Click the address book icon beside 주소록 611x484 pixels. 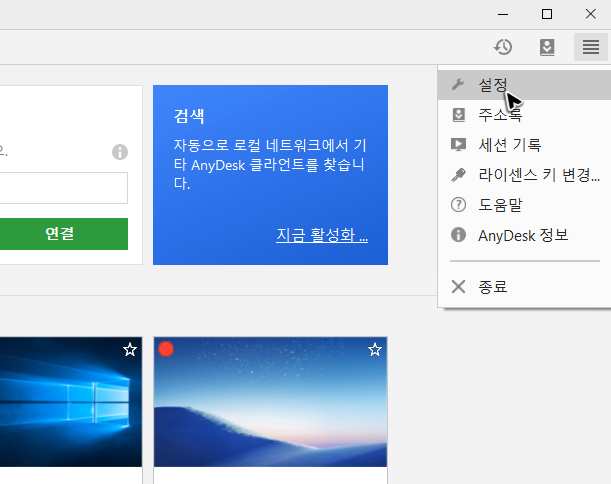(459, 115)
